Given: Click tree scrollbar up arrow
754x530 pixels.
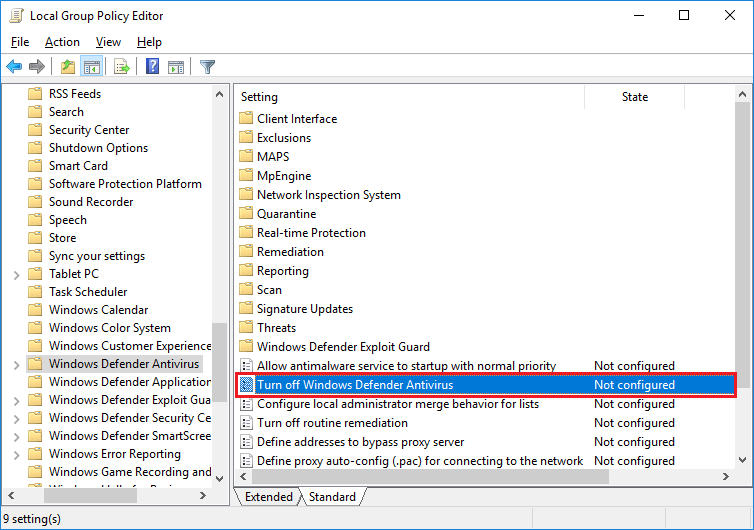Looking at the screenshot, I should tap(219, 94).
